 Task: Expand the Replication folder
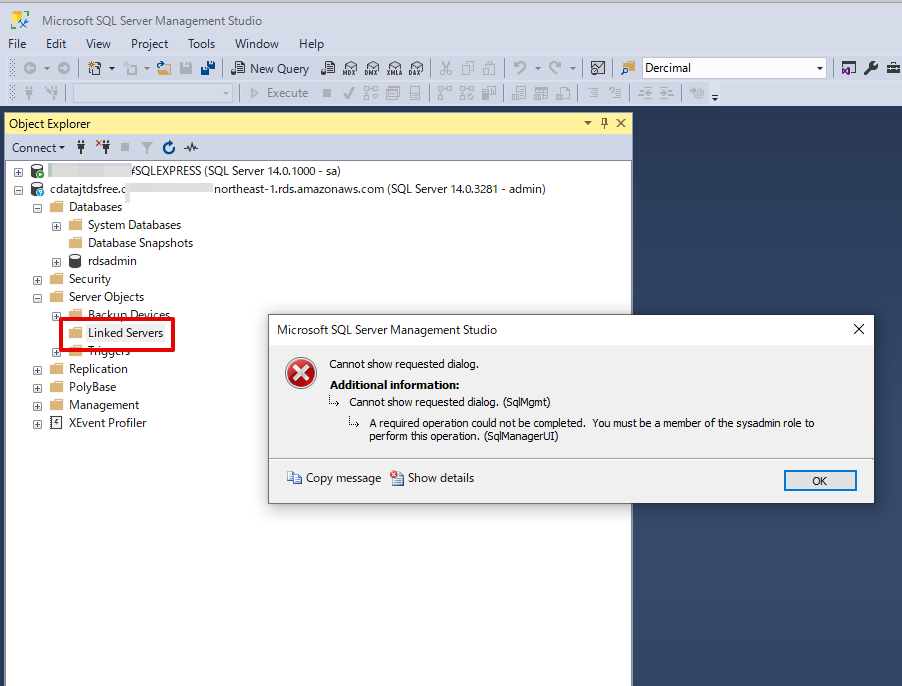click(37, 370)
